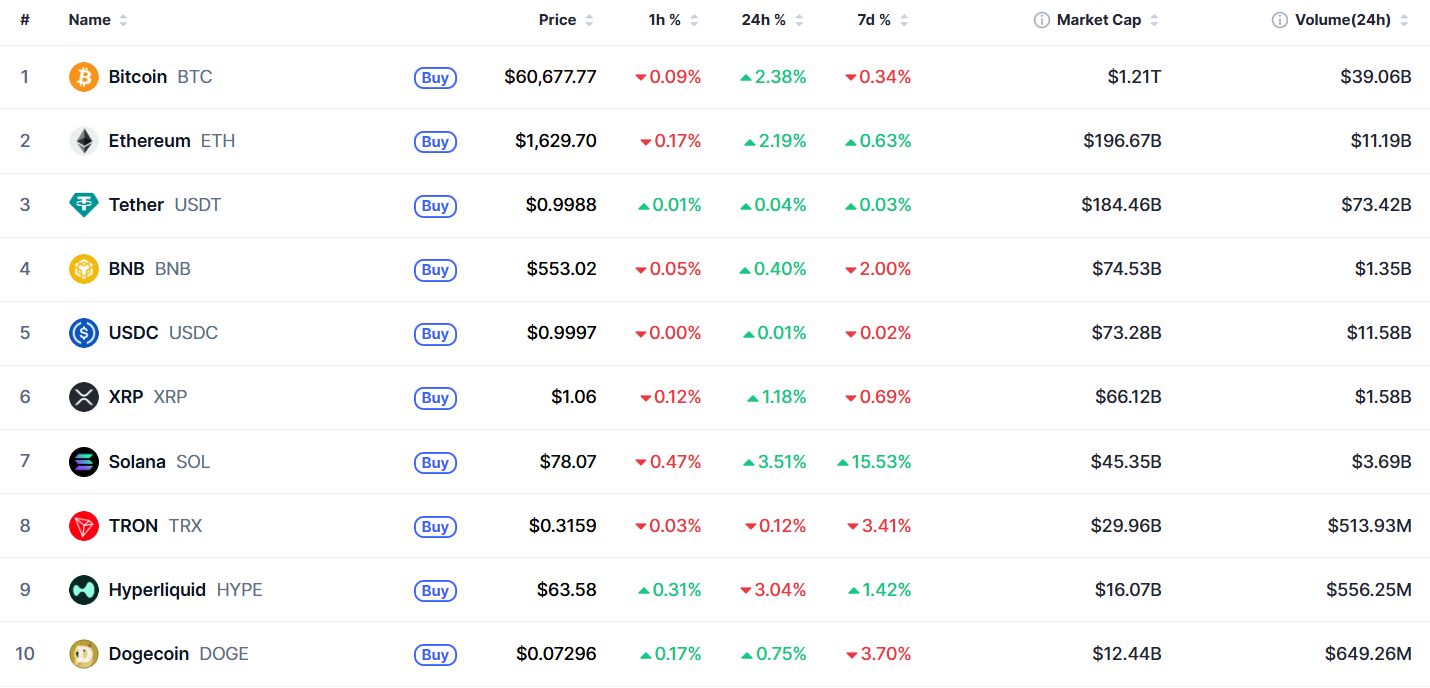Open Market Cap info tooltip icon

1042,20
